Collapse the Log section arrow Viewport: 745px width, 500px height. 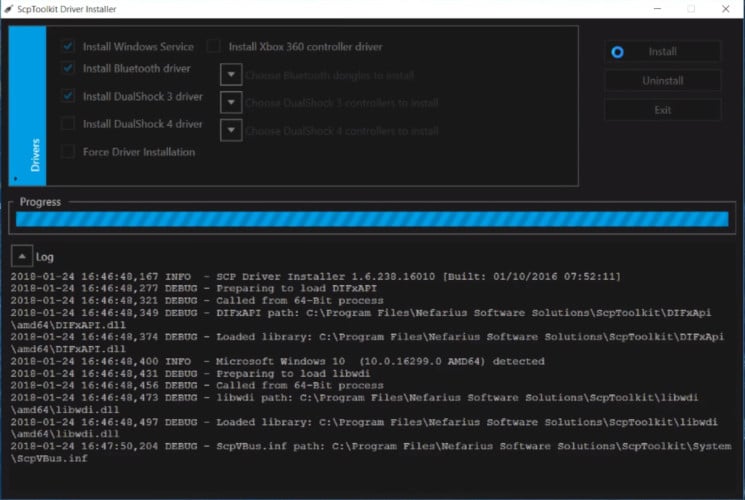click(x=22, y=257)
